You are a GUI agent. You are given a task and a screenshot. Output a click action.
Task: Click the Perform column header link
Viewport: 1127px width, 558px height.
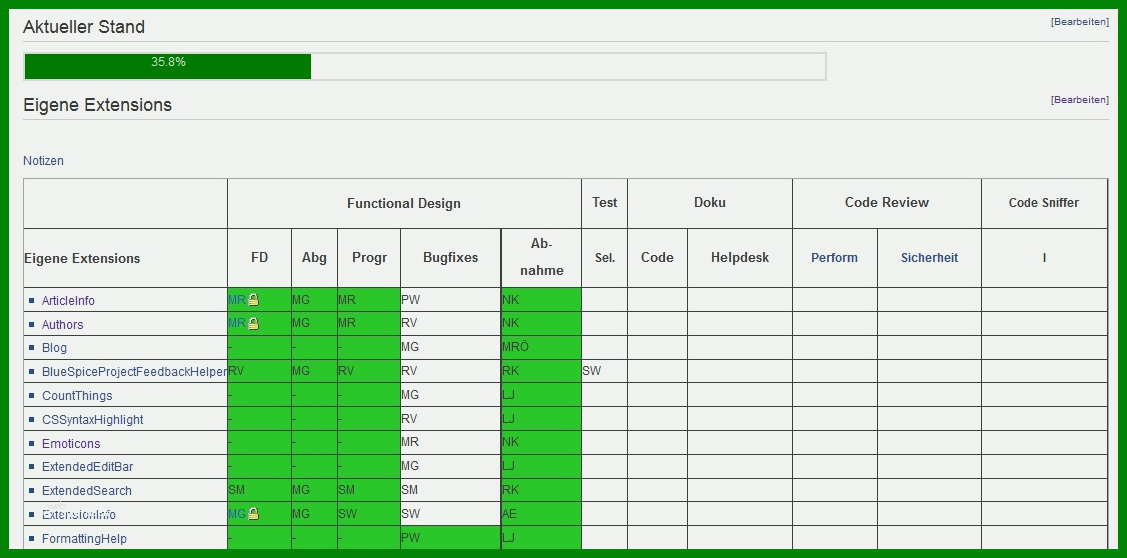point(834,257)
